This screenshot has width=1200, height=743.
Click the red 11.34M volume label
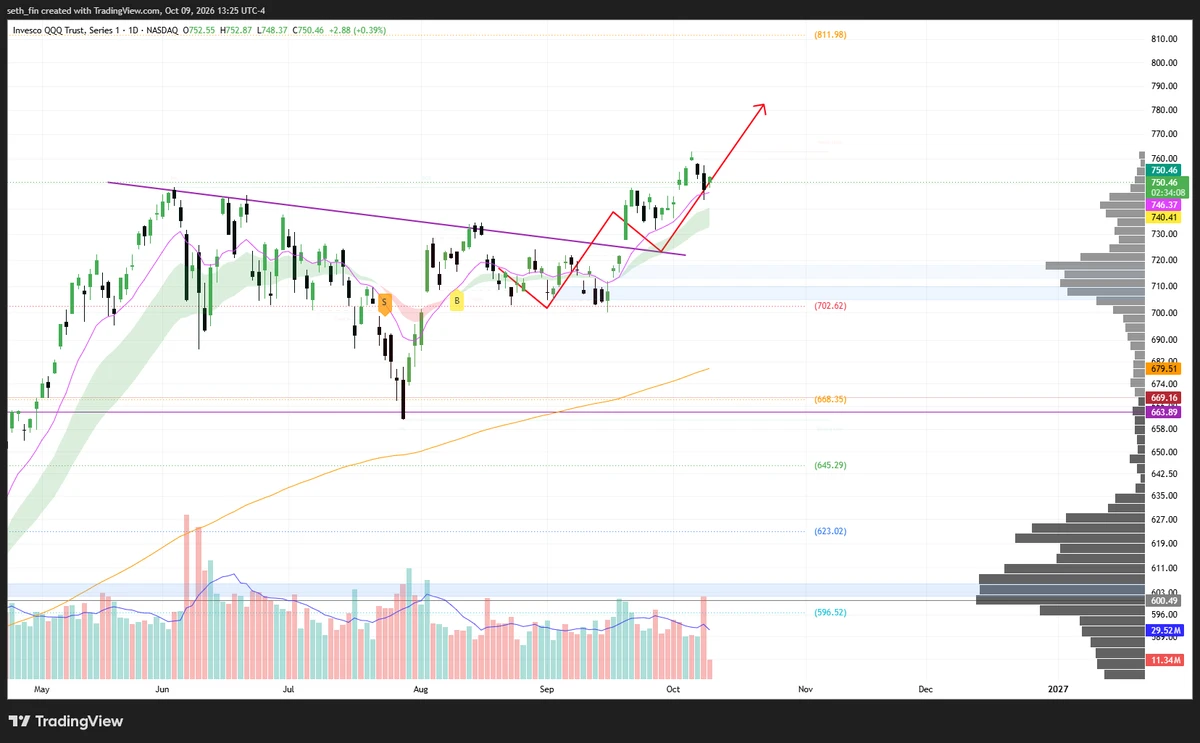pyautogui.click(x=1165, y=660)
